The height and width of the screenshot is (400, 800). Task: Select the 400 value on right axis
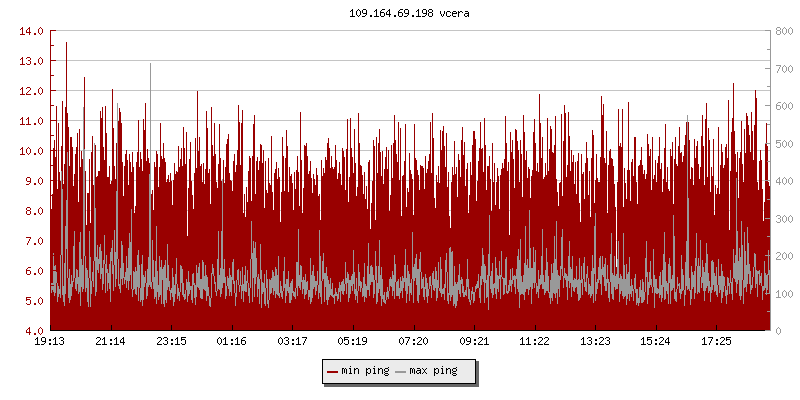[x=783, y=181]
